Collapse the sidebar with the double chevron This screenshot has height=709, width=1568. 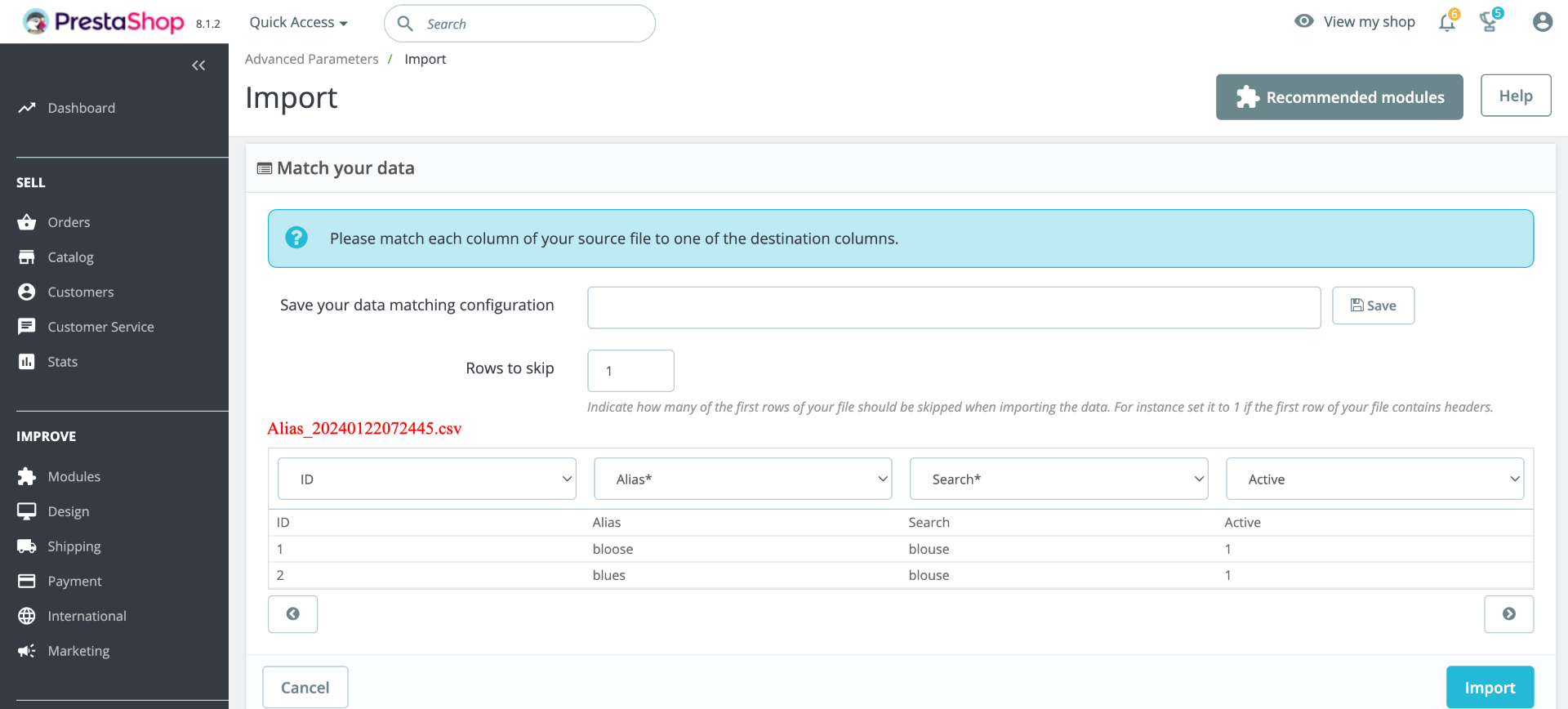tap(198, 65)
